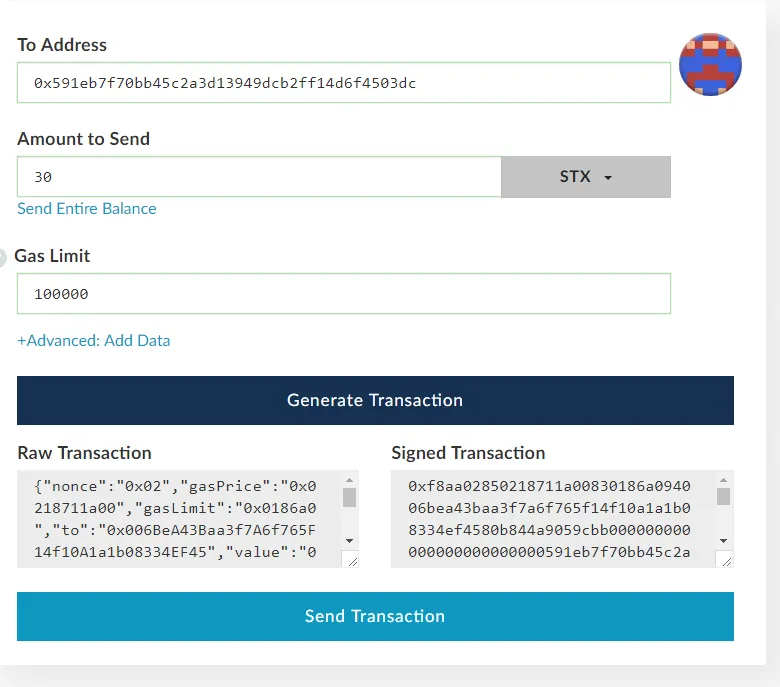Click the Gas Limit help icon
Image resolution: width=780 pixels, height=687 pixels.
tap(2, 257)
